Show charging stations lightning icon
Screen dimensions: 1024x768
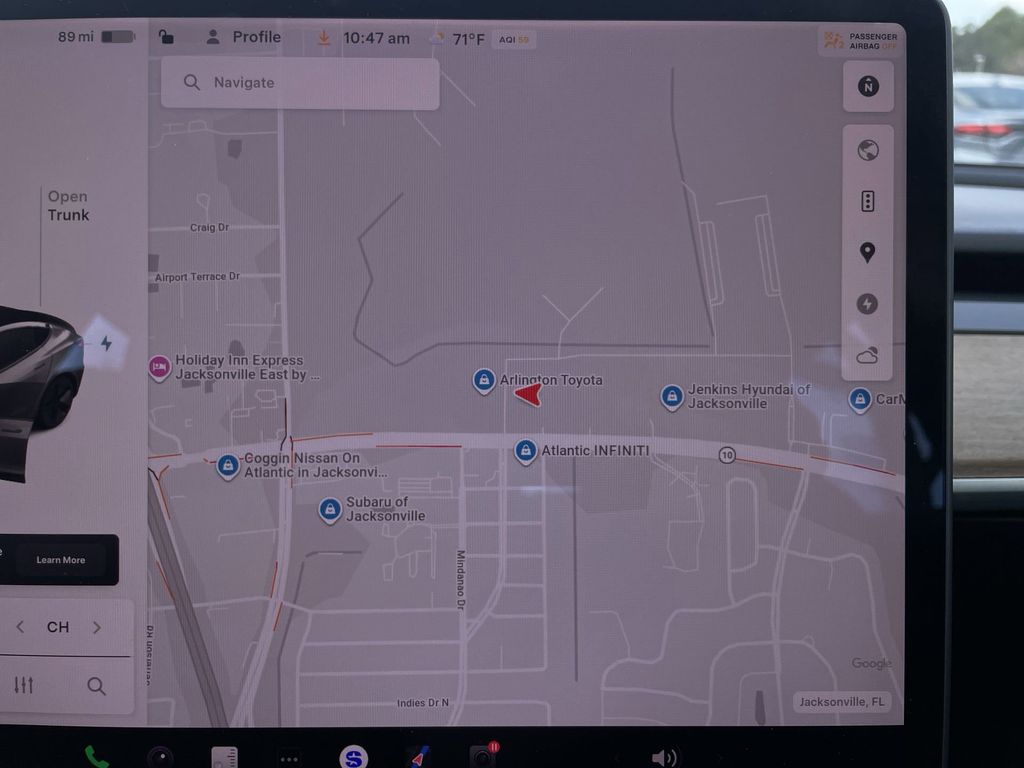point(867,304)
